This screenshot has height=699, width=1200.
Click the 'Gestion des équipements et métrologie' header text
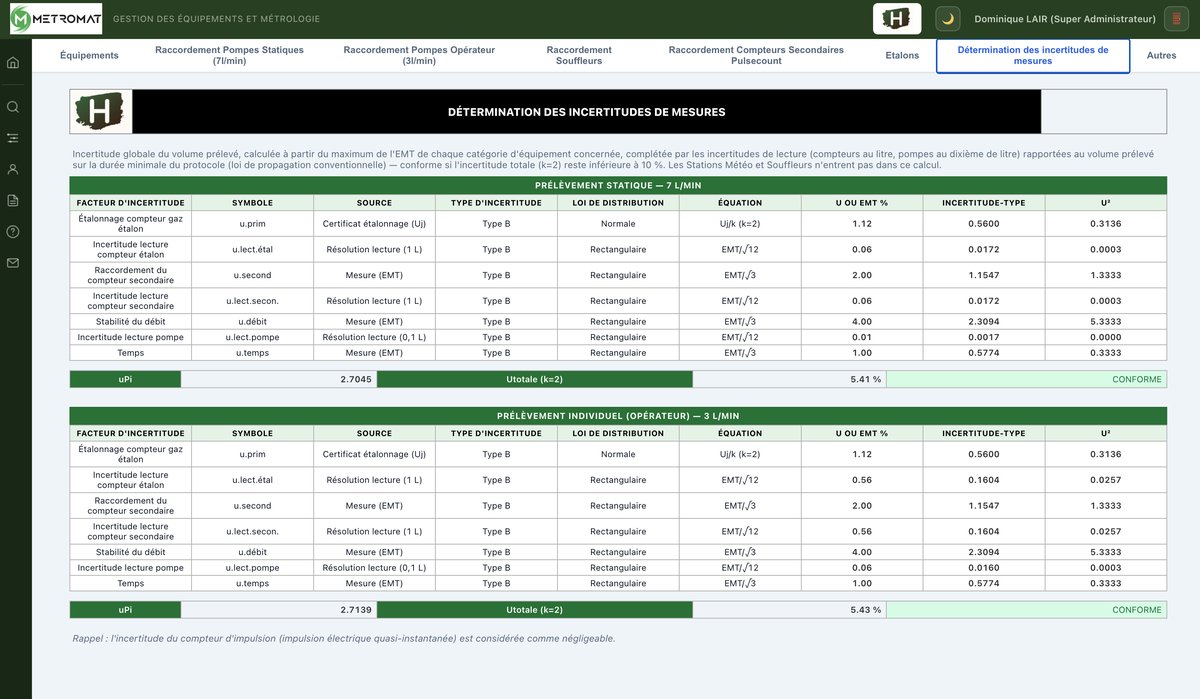click(x=217, y=19)
